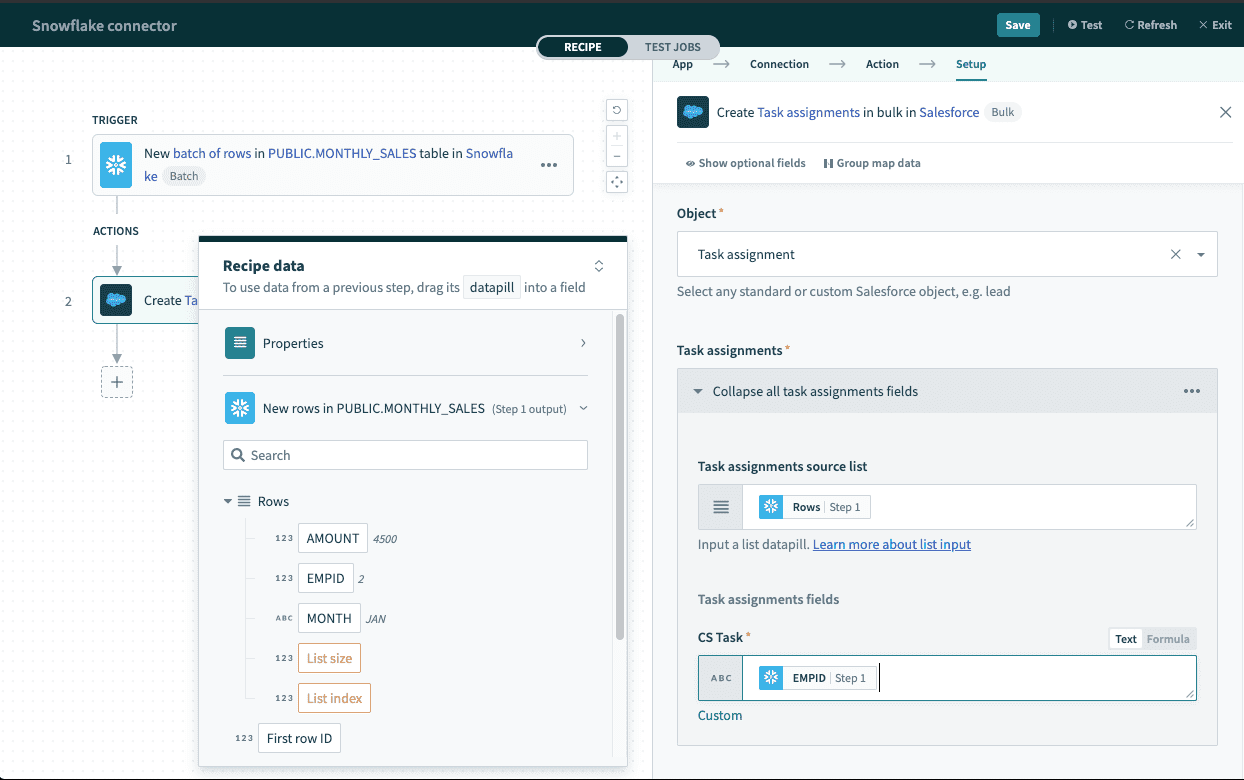Toggle to the Test Jobs view
The height and width of the screenshot is (780, 1244).
672,47
